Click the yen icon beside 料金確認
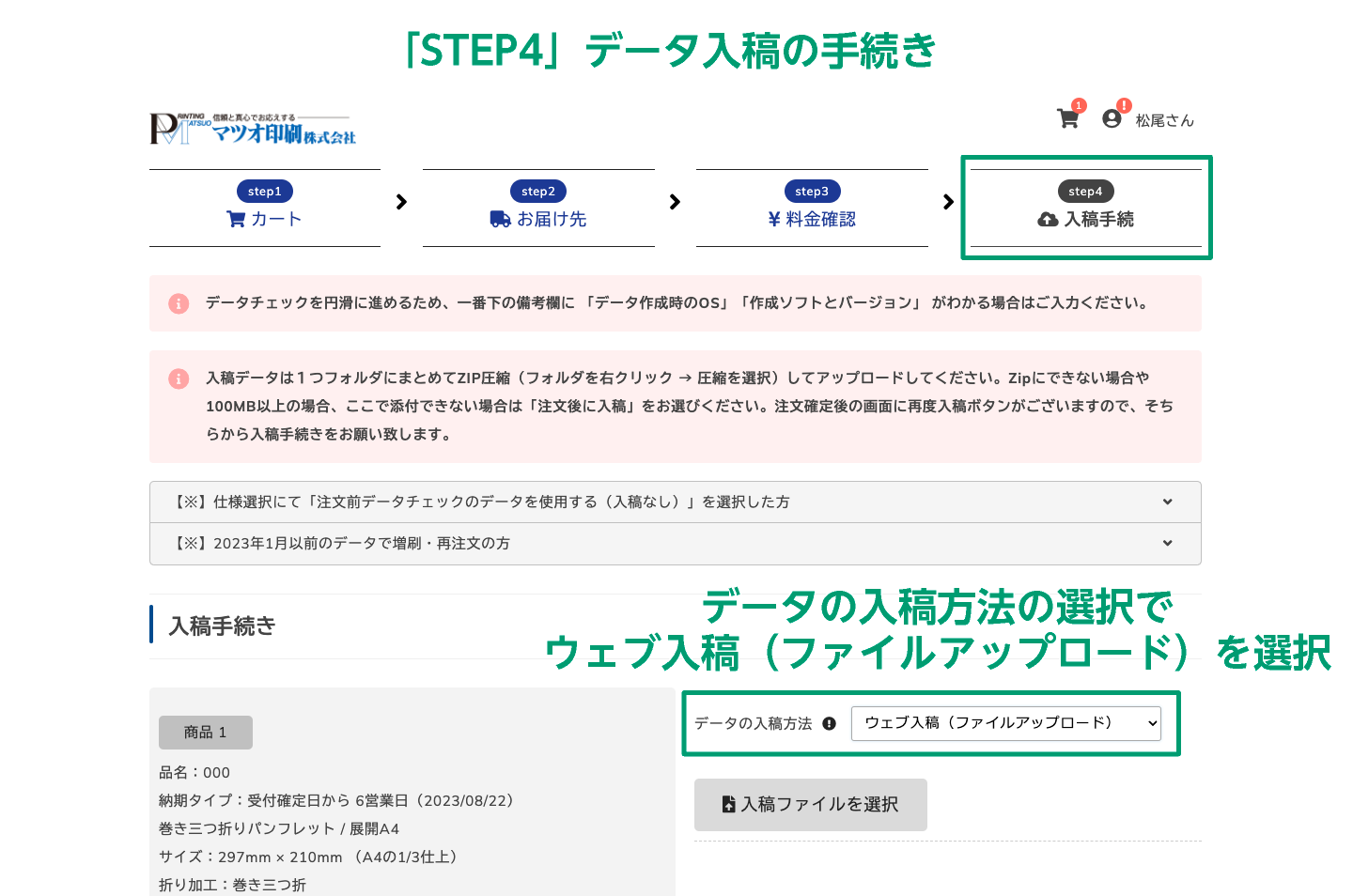Image resolution: width=1353 pixels, height=896 pixels. coord(774,219)
